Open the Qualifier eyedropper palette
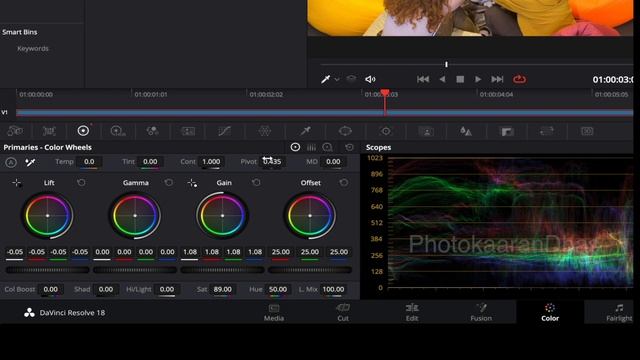Viewport: 640px width, 360px height. (305, 131)
